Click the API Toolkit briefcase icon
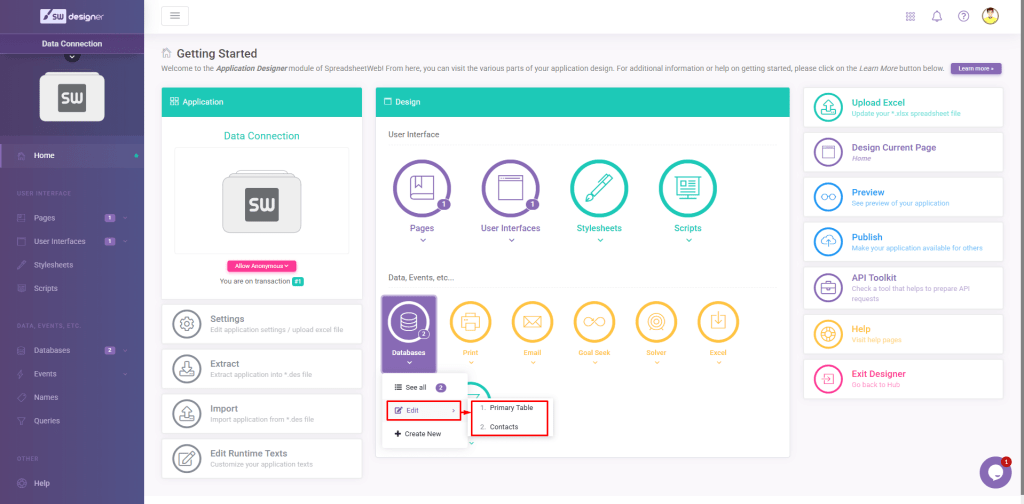Screen dimensions: 1024x504 point(828,287)
